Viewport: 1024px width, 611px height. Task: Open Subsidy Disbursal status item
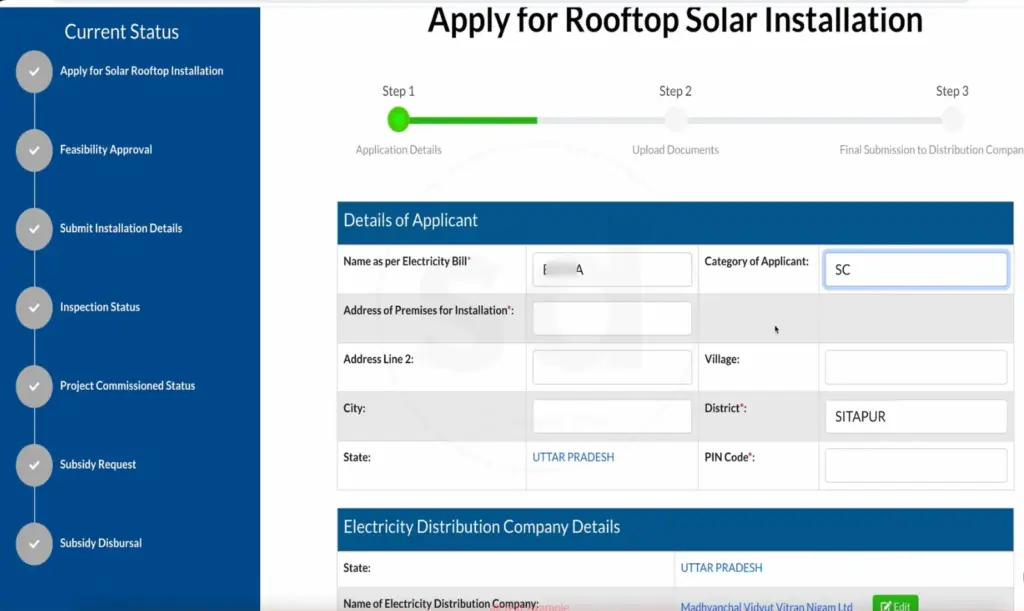click(x=101, y=542)
